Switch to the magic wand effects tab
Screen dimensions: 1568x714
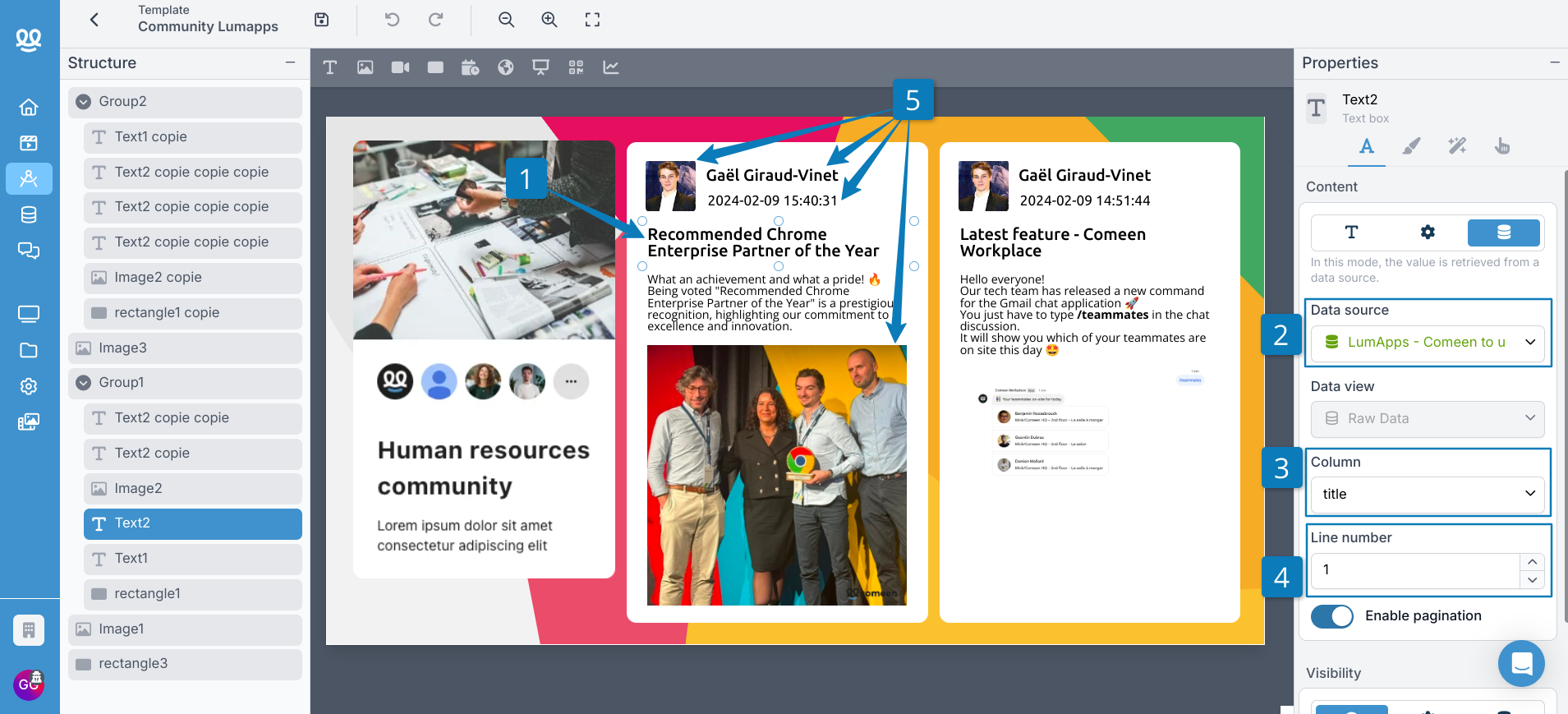click(x=1457, y=146)
